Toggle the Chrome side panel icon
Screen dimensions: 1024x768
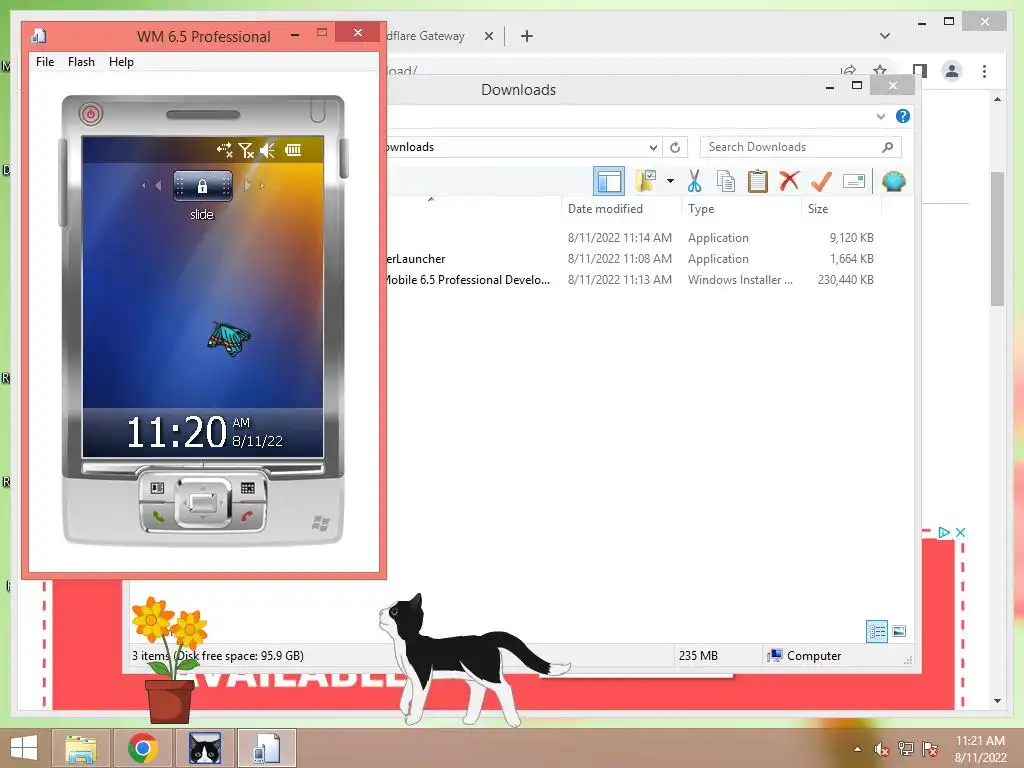pos(920,71)
